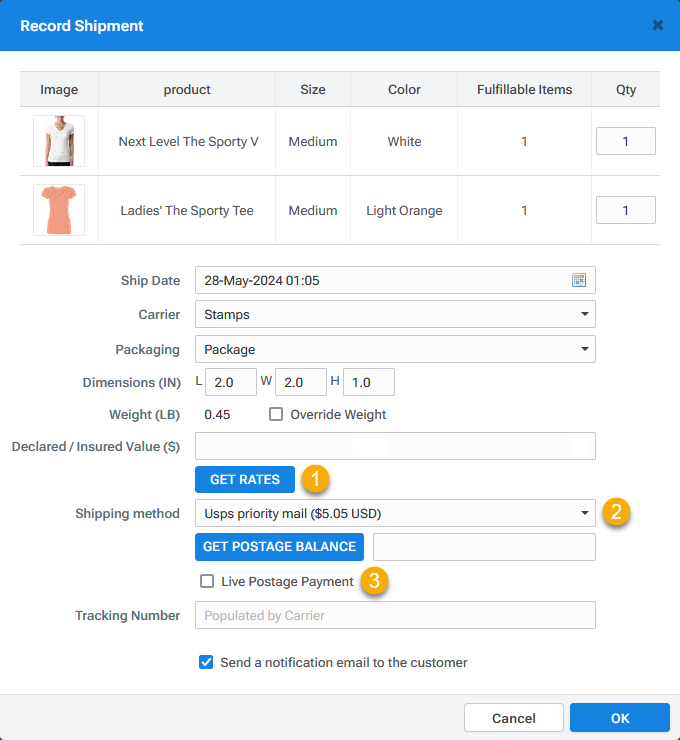Click the orange step 3 marker badge
Viewport: 680px width, 740px height.
[374, 581]
